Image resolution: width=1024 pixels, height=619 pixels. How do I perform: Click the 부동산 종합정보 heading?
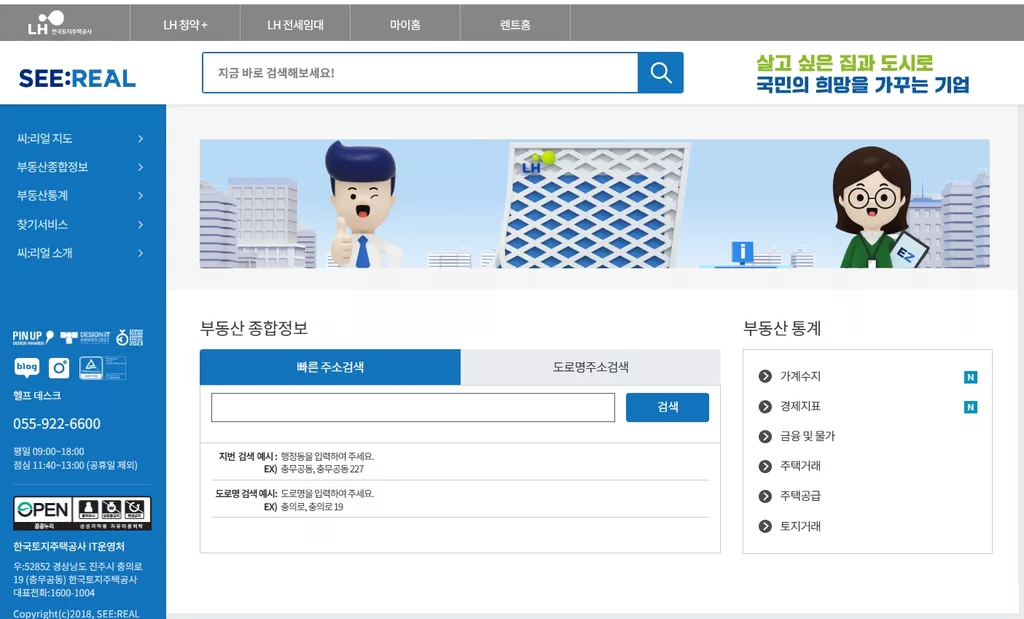(x=253, y=328)
